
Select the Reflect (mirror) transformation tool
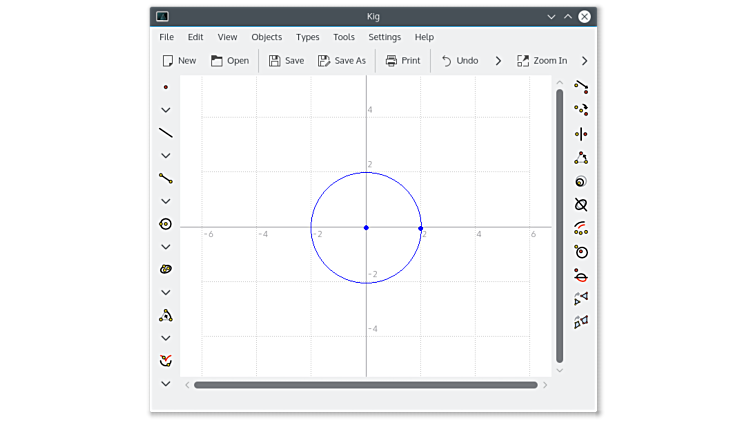tap(581, 133)
